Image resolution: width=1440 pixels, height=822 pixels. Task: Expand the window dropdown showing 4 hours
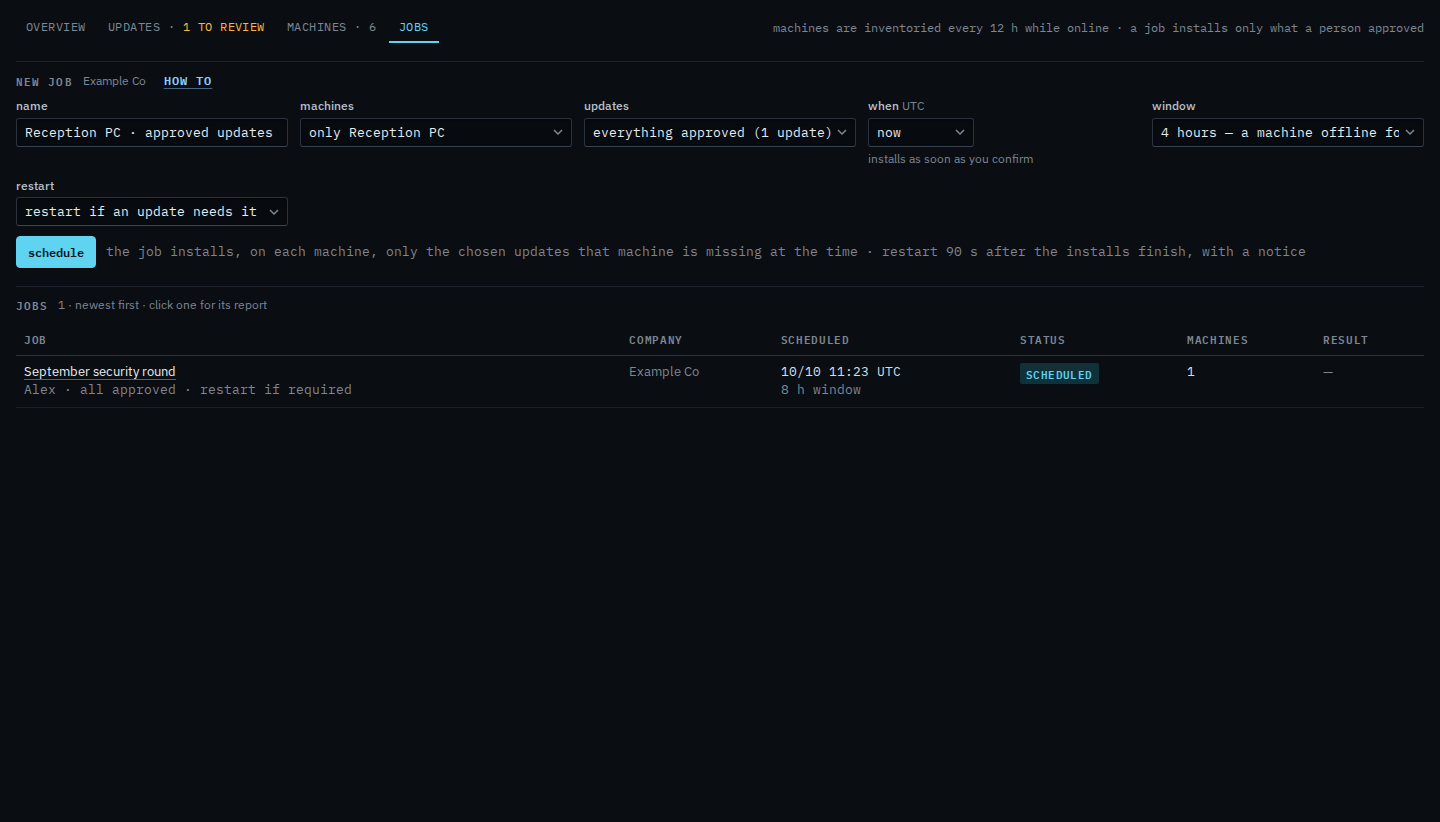pyautogui.click(x=1288, y=132)
